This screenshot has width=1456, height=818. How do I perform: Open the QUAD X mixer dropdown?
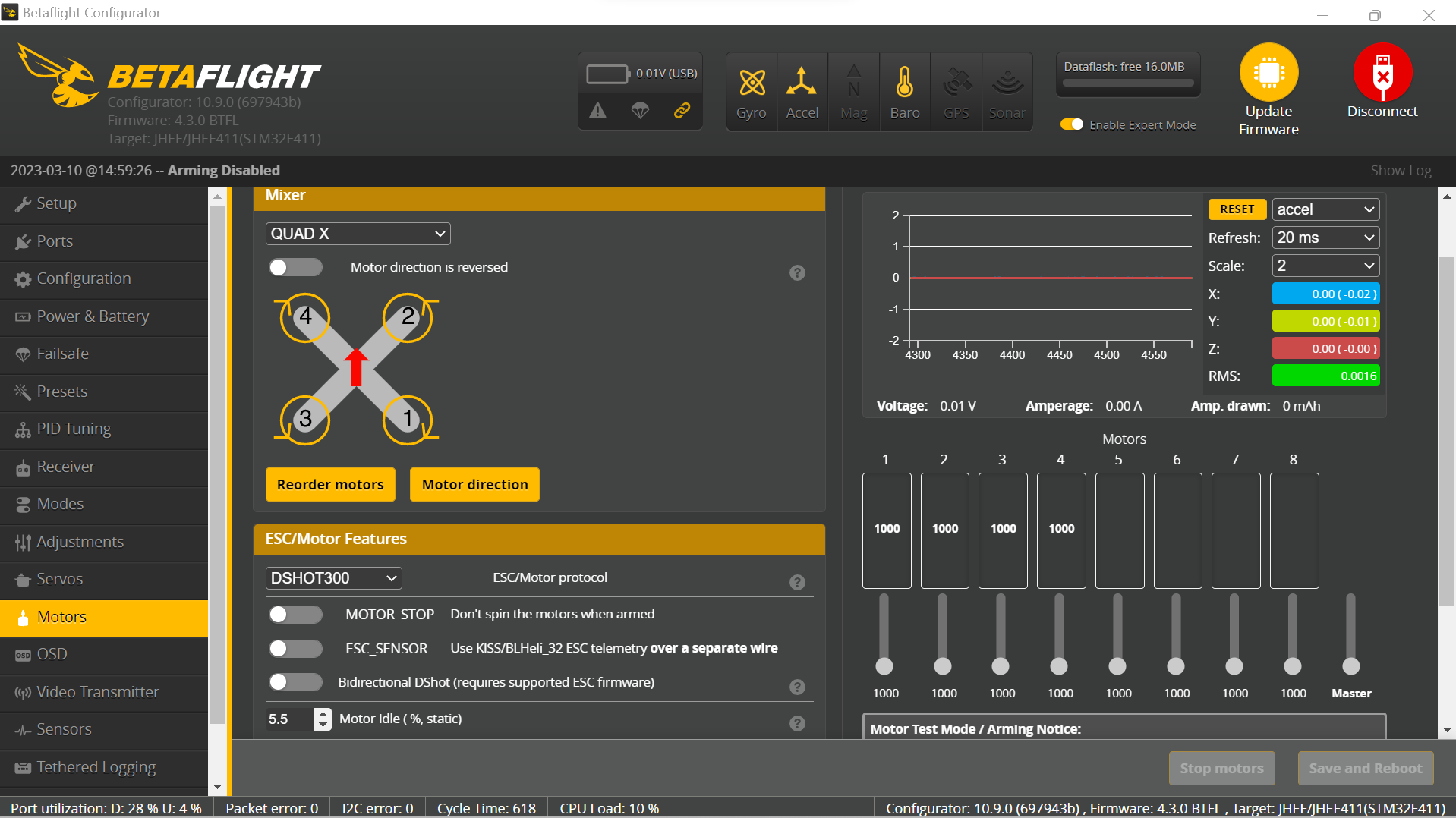pyautogui.click(x=358, y=234)
